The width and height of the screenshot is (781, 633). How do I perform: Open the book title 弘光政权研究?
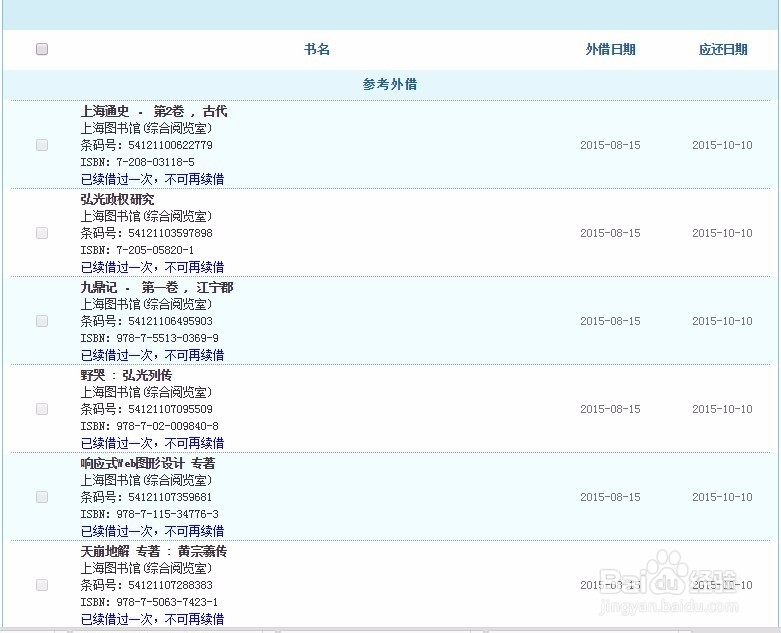[118, 199]
